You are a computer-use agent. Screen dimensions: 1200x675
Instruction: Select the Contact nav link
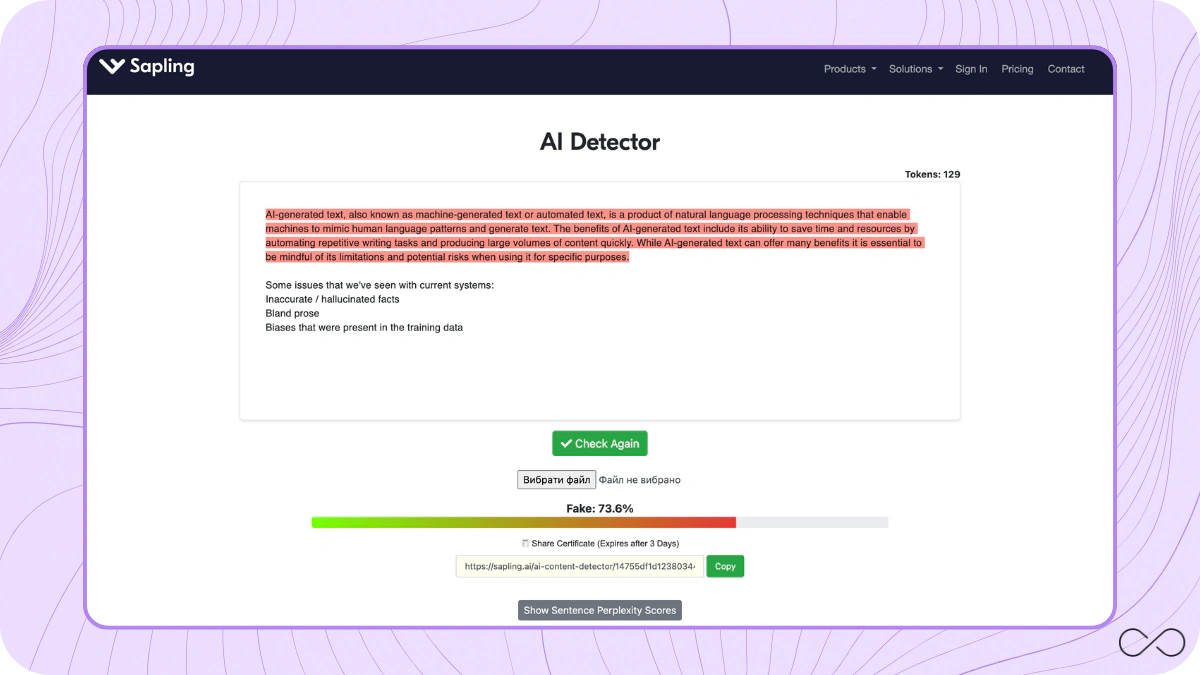click(1065, 69)
